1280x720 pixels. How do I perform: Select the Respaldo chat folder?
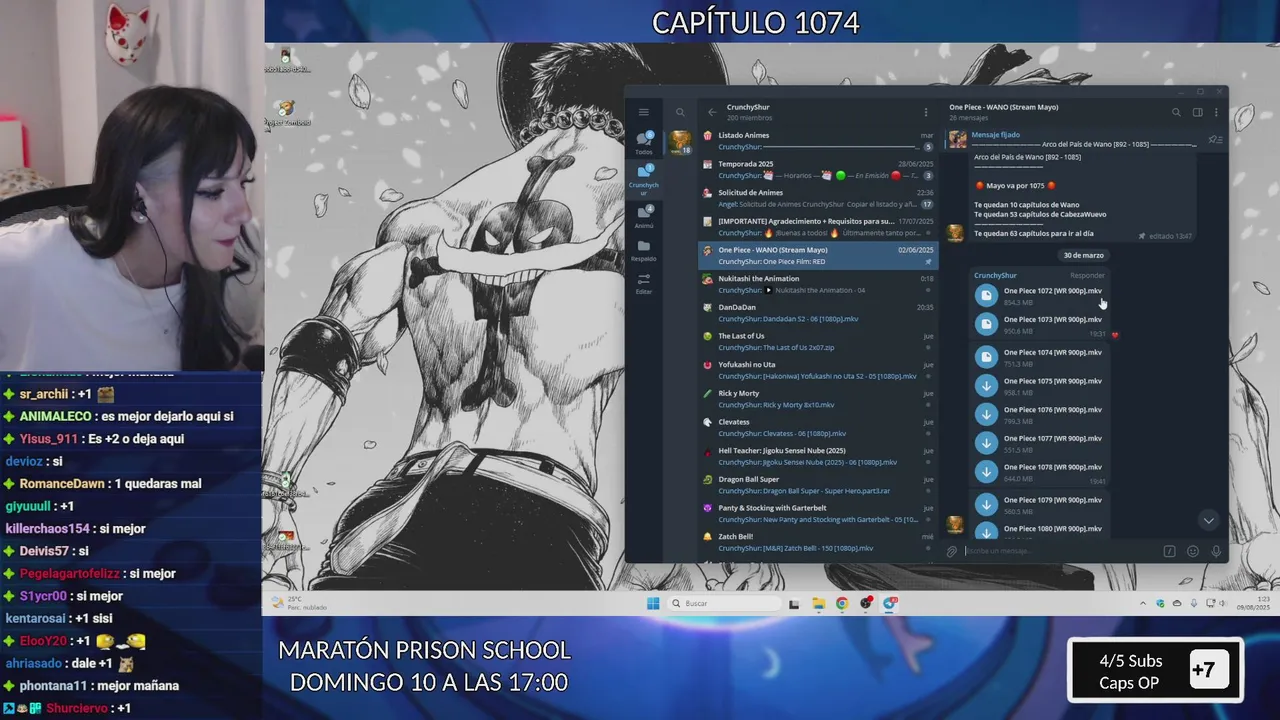tap(644, 250)
